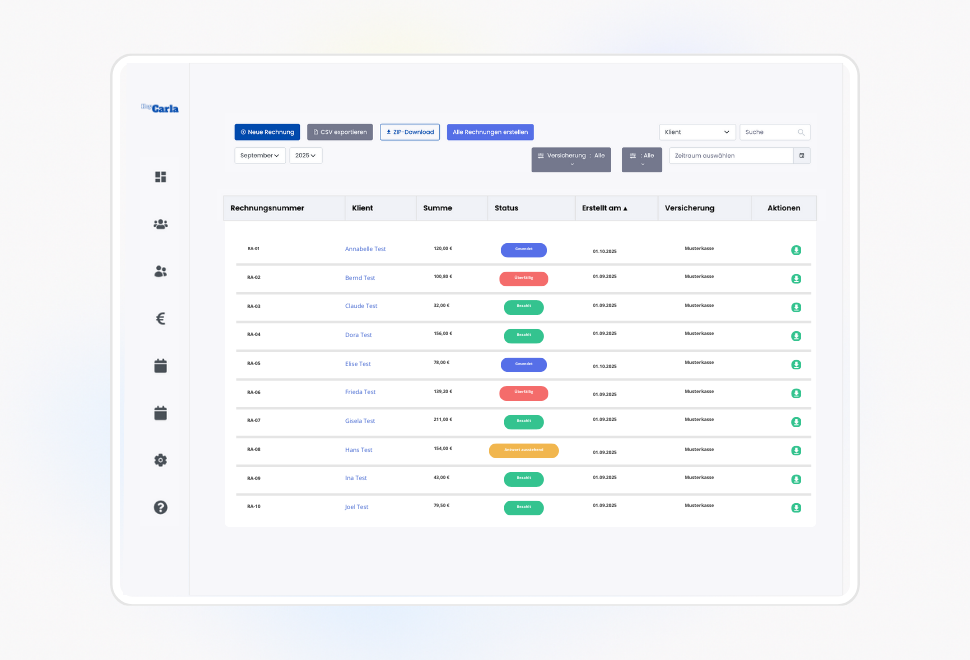Open the two-person users sidebar icon

click(160, 271)
